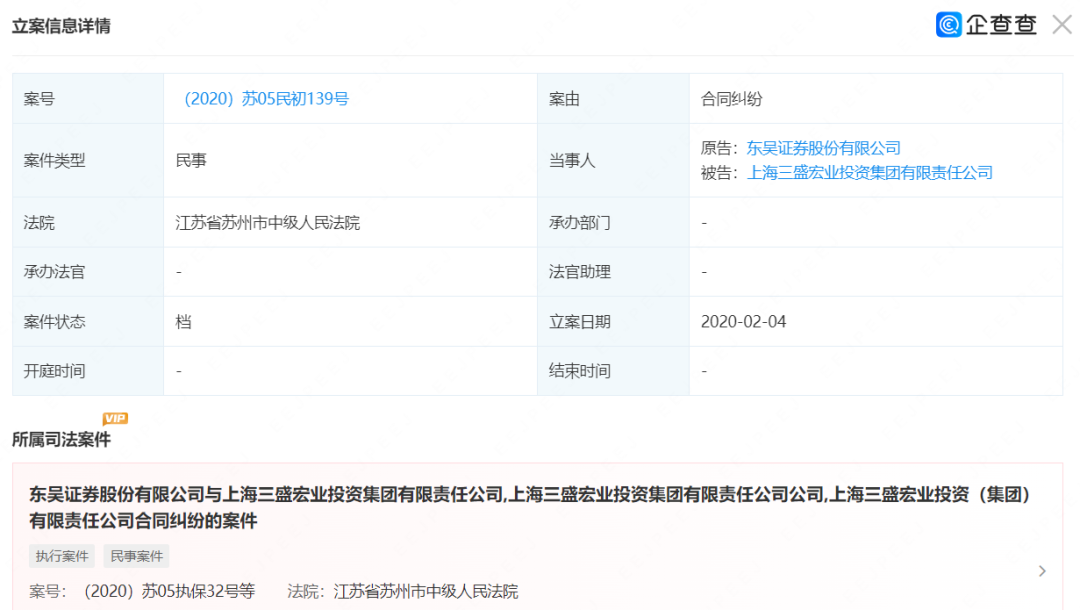Select the case status value 档
The image size is (1080, 610).
click(x=183, y=322)
